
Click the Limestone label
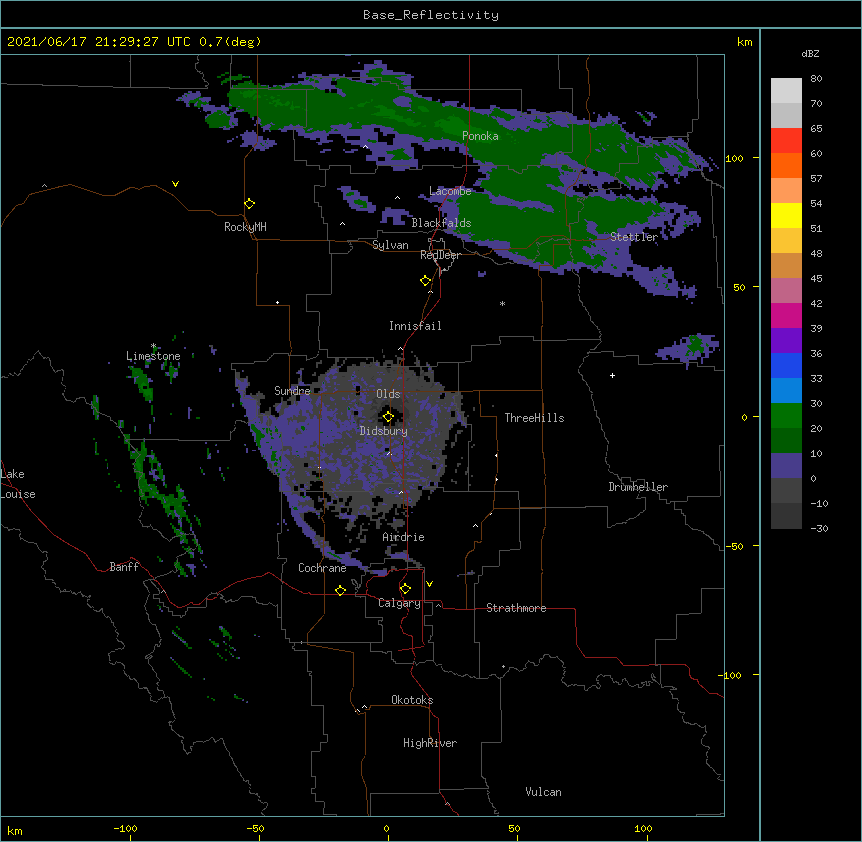[x=153, y=356]
